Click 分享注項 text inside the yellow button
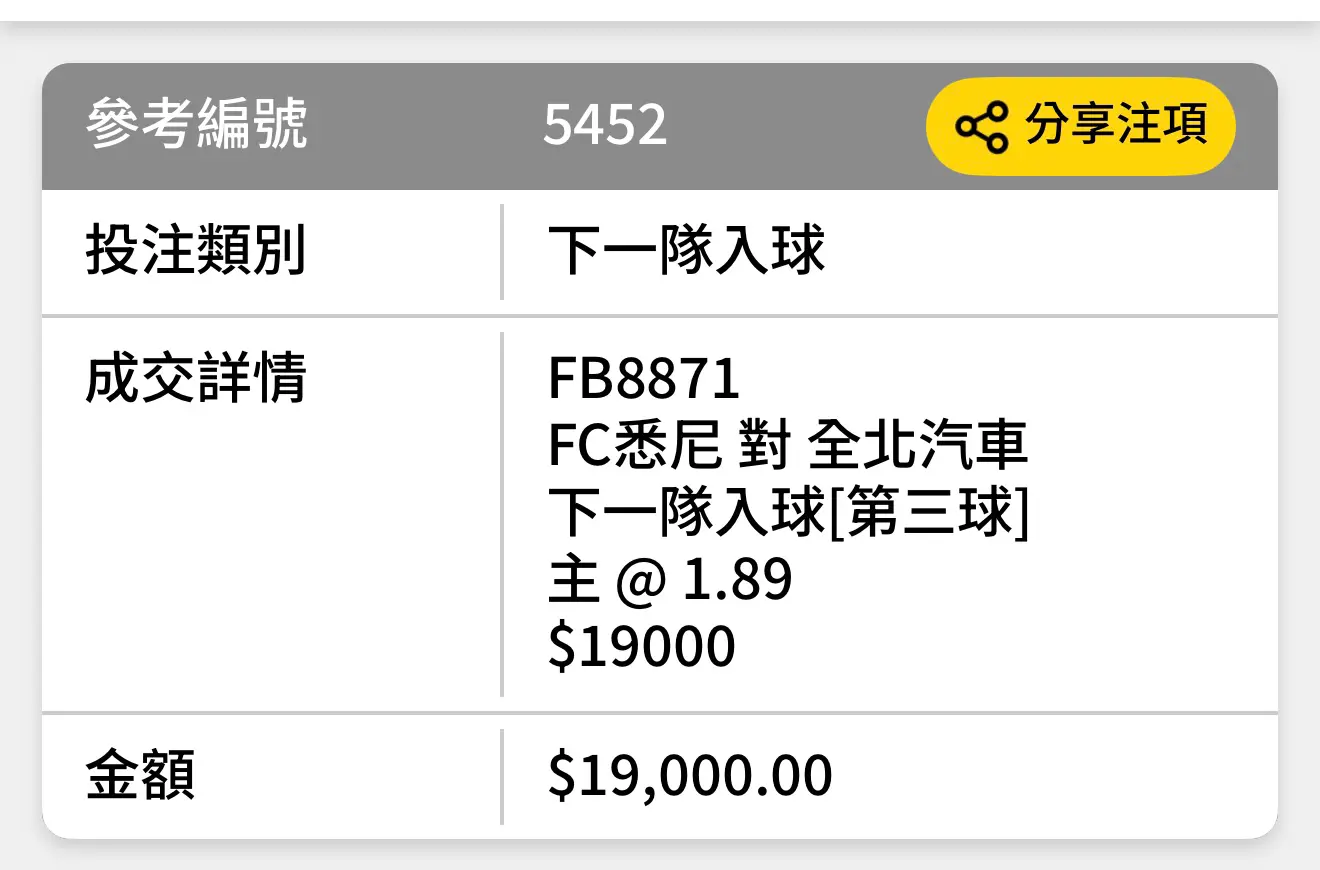 pos(1116,126)
